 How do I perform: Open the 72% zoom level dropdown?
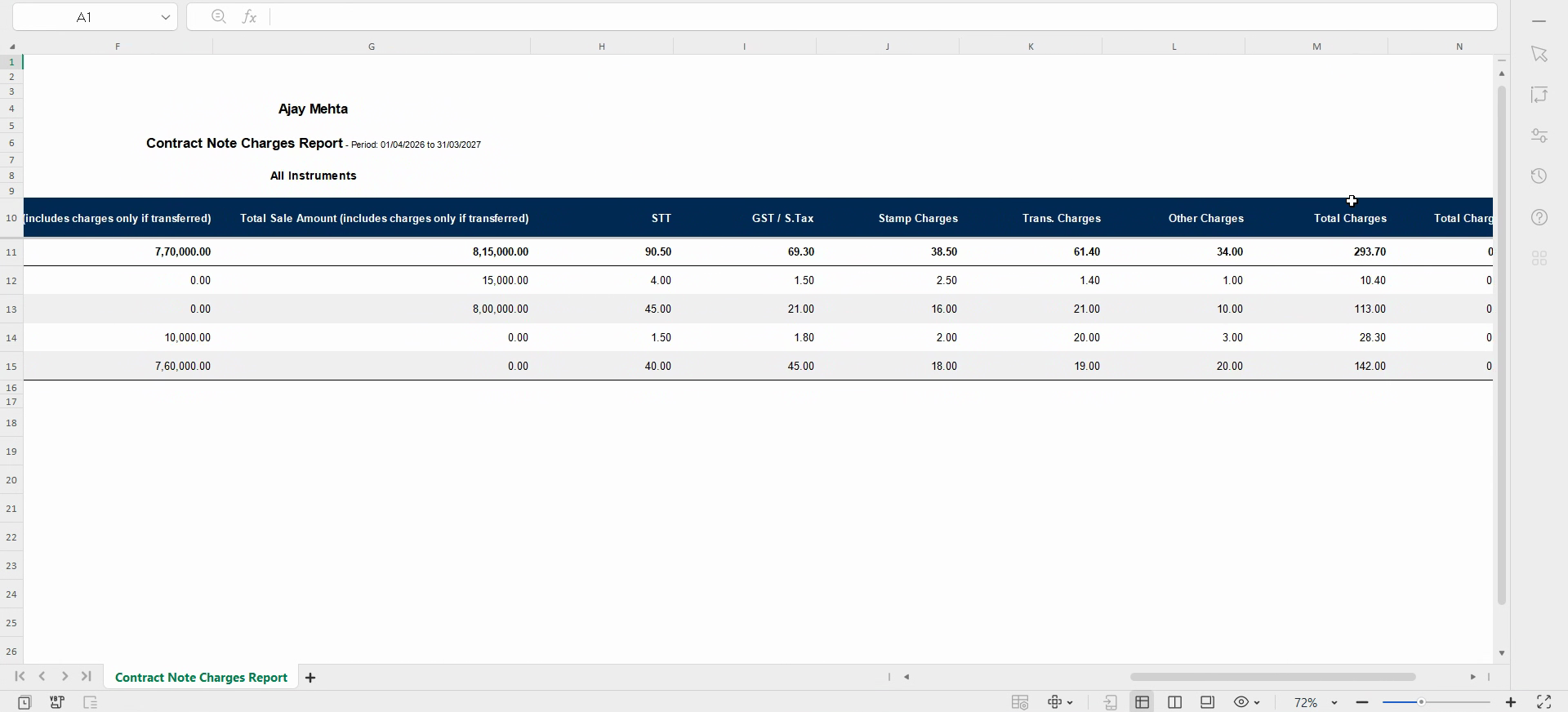1316,702
